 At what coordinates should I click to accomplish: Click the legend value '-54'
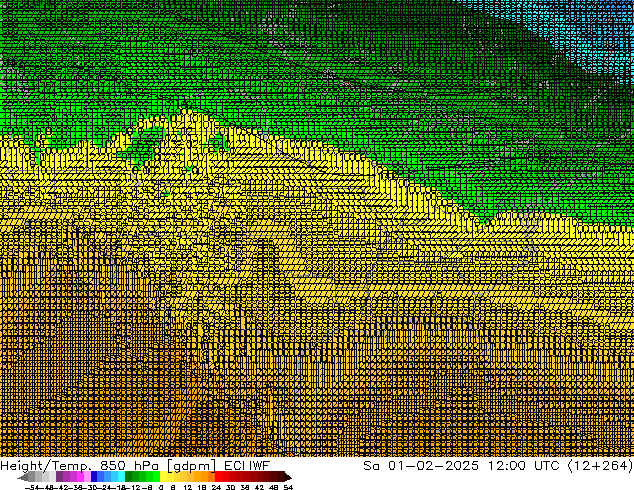[x=32, y=487]
